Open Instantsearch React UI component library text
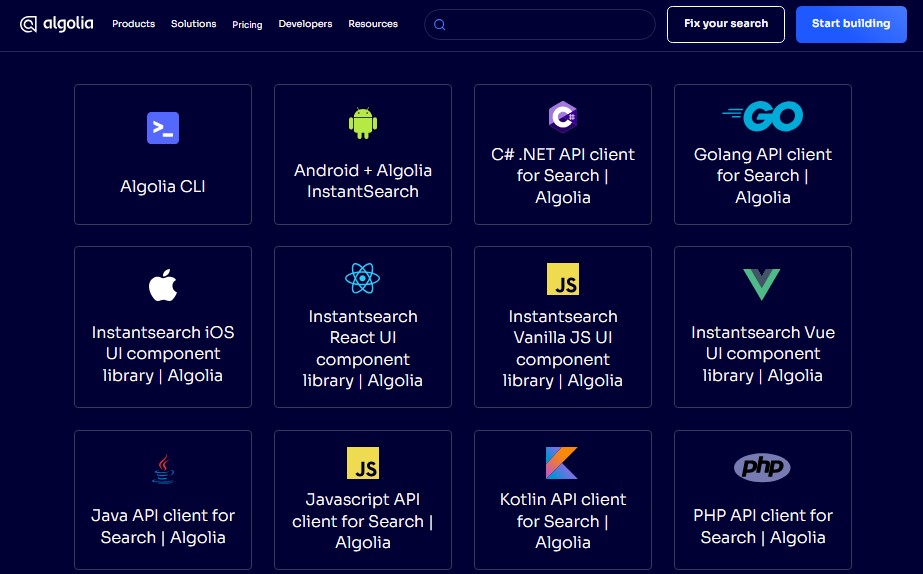The image size is (923, 574). 363,349
